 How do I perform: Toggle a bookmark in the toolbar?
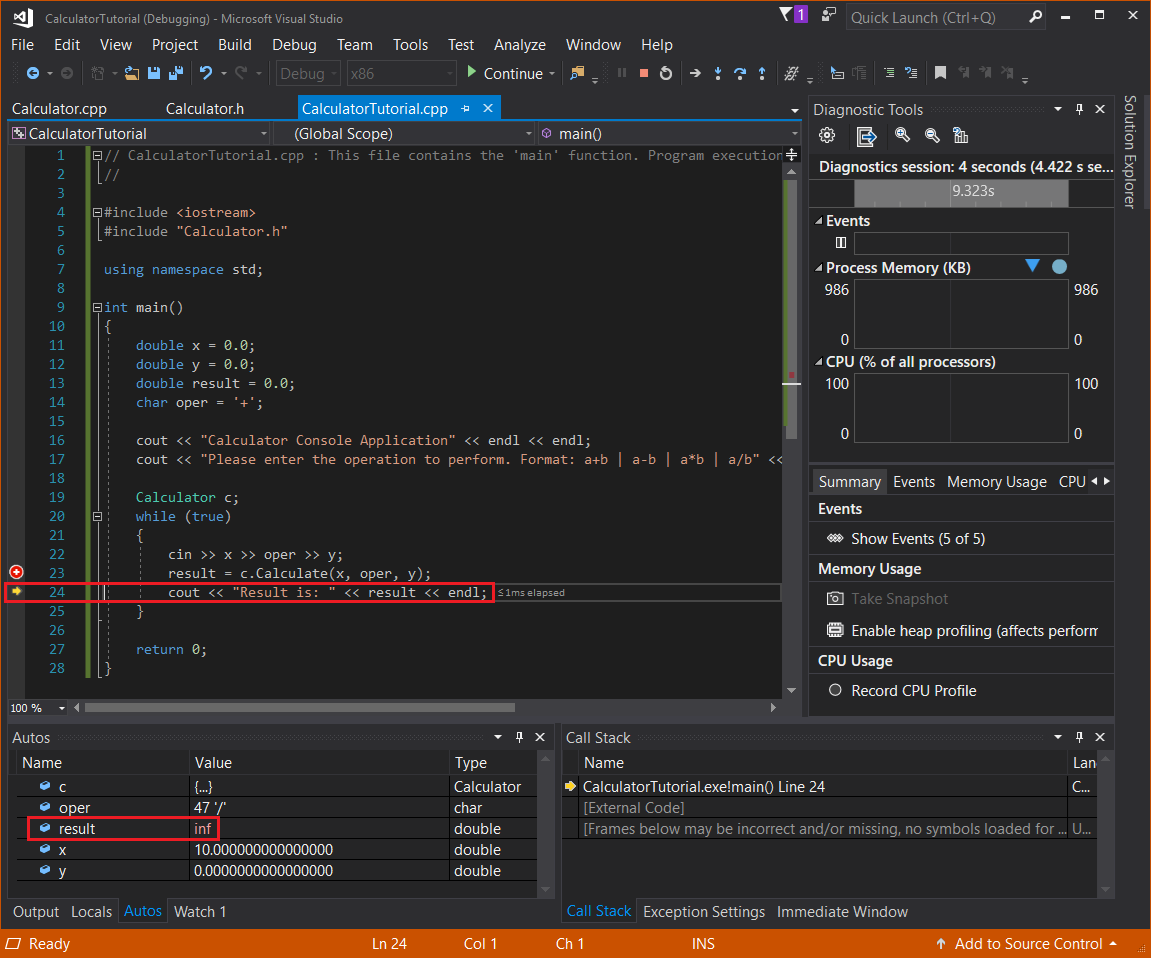point(941,72)
